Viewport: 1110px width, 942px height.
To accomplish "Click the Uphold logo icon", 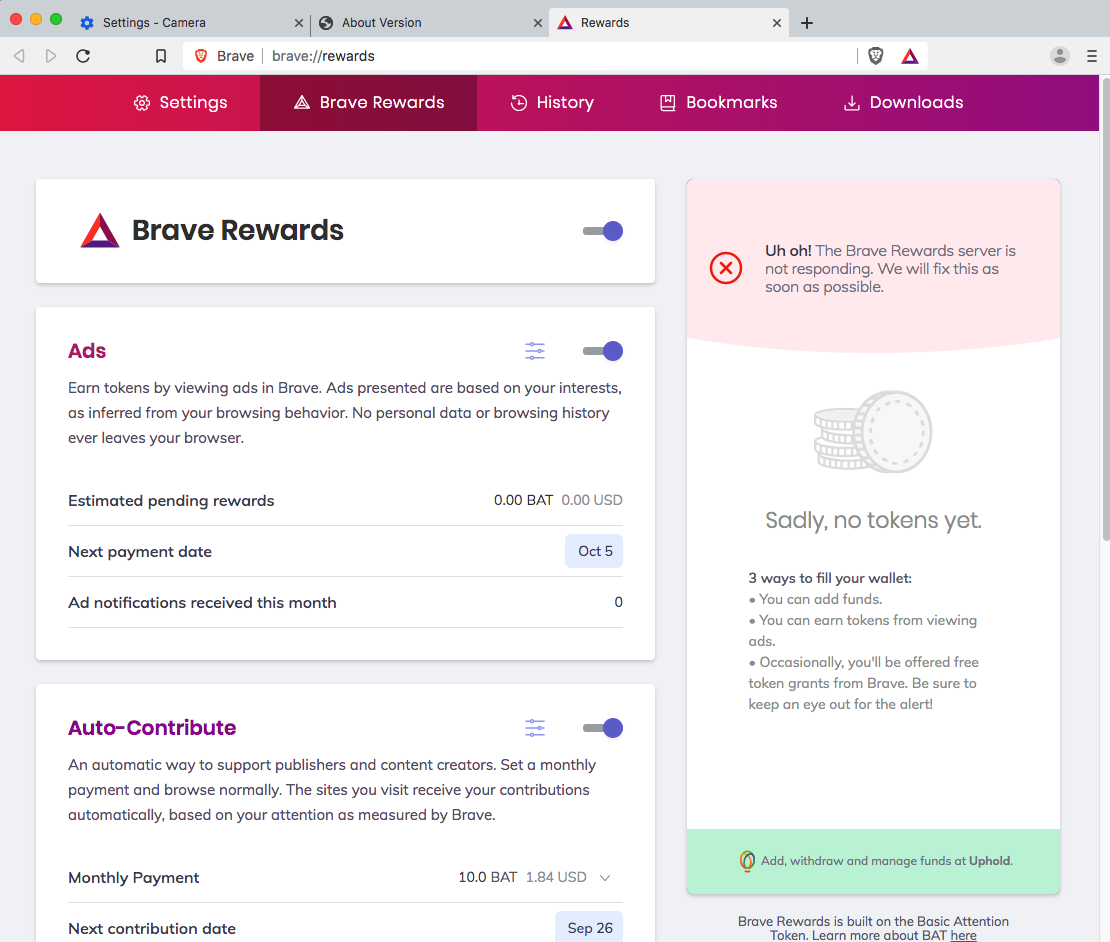I will (748, 861).
